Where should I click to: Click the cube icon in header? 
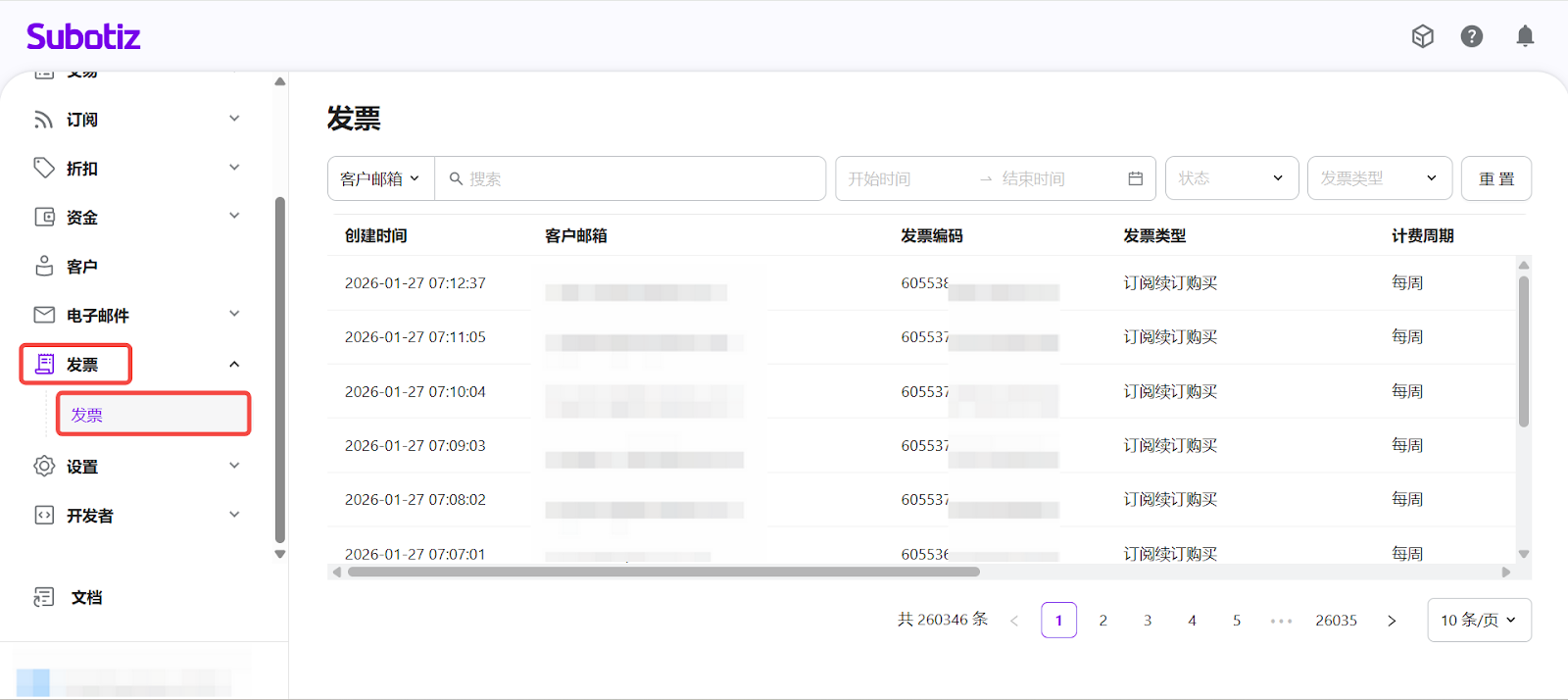pyautogui.click(x=1422, y=36)
